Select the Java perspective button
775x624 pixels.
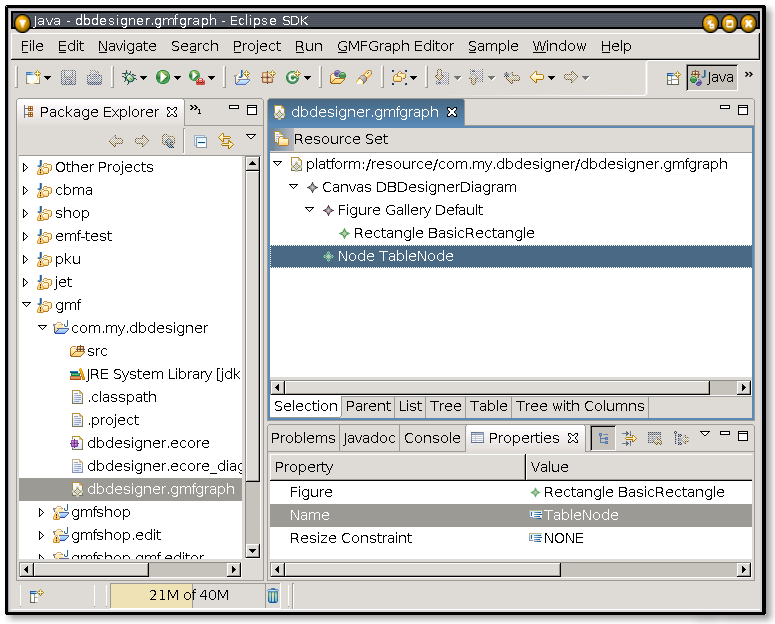(711, 78)
